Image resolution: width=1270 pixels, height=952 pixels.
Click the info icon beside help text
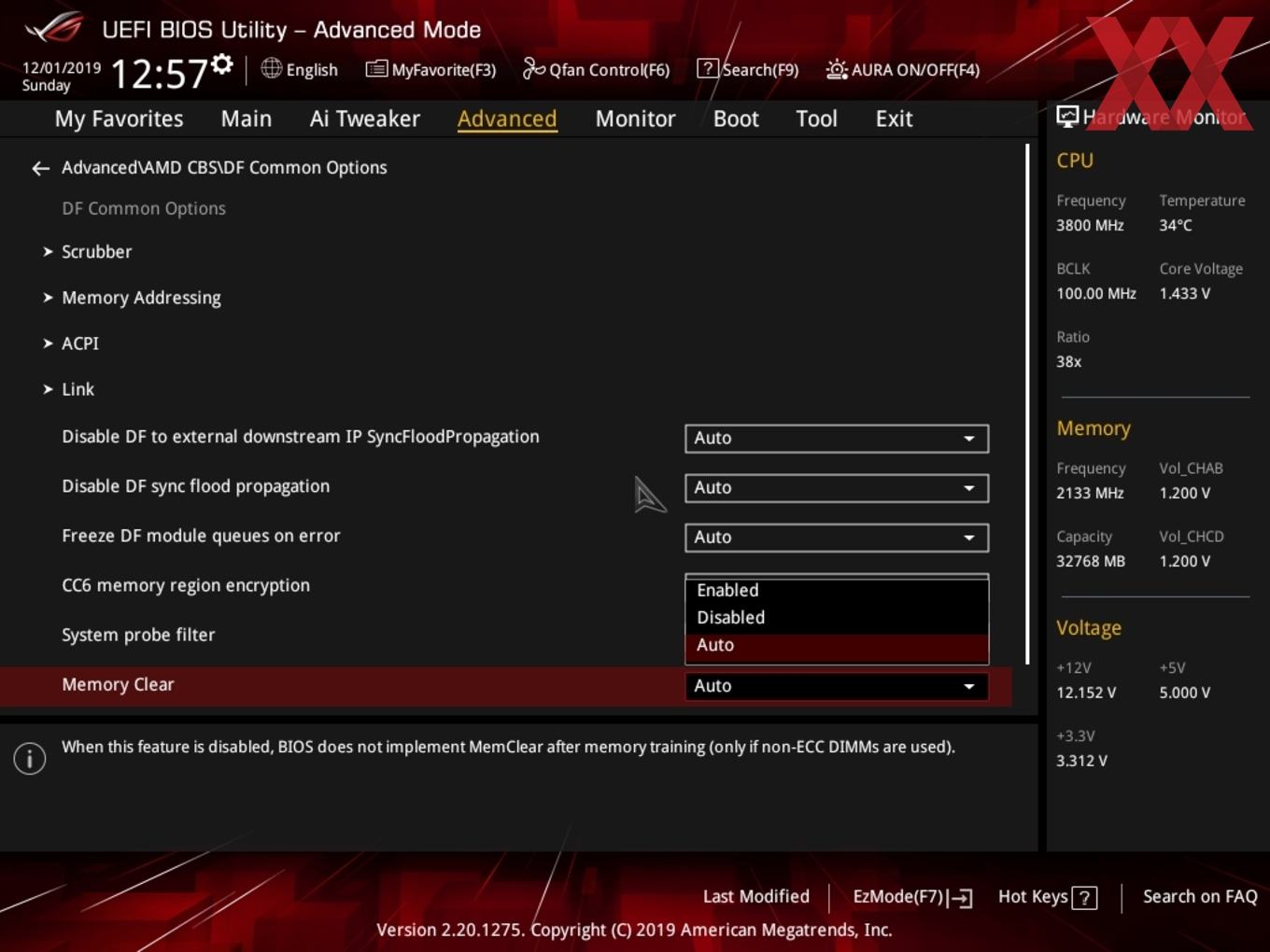(30, 759)
